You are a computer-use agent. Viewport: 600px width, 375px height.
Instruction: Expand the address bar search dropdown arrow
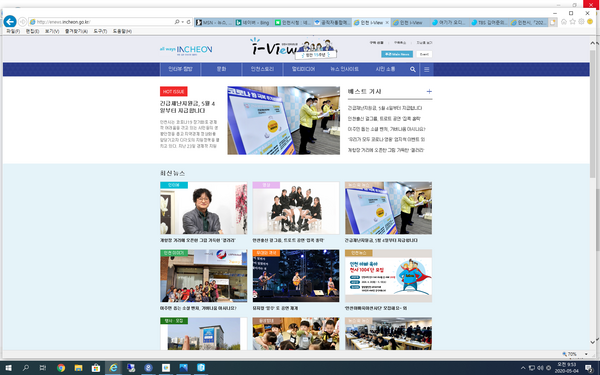coord(183,22)
